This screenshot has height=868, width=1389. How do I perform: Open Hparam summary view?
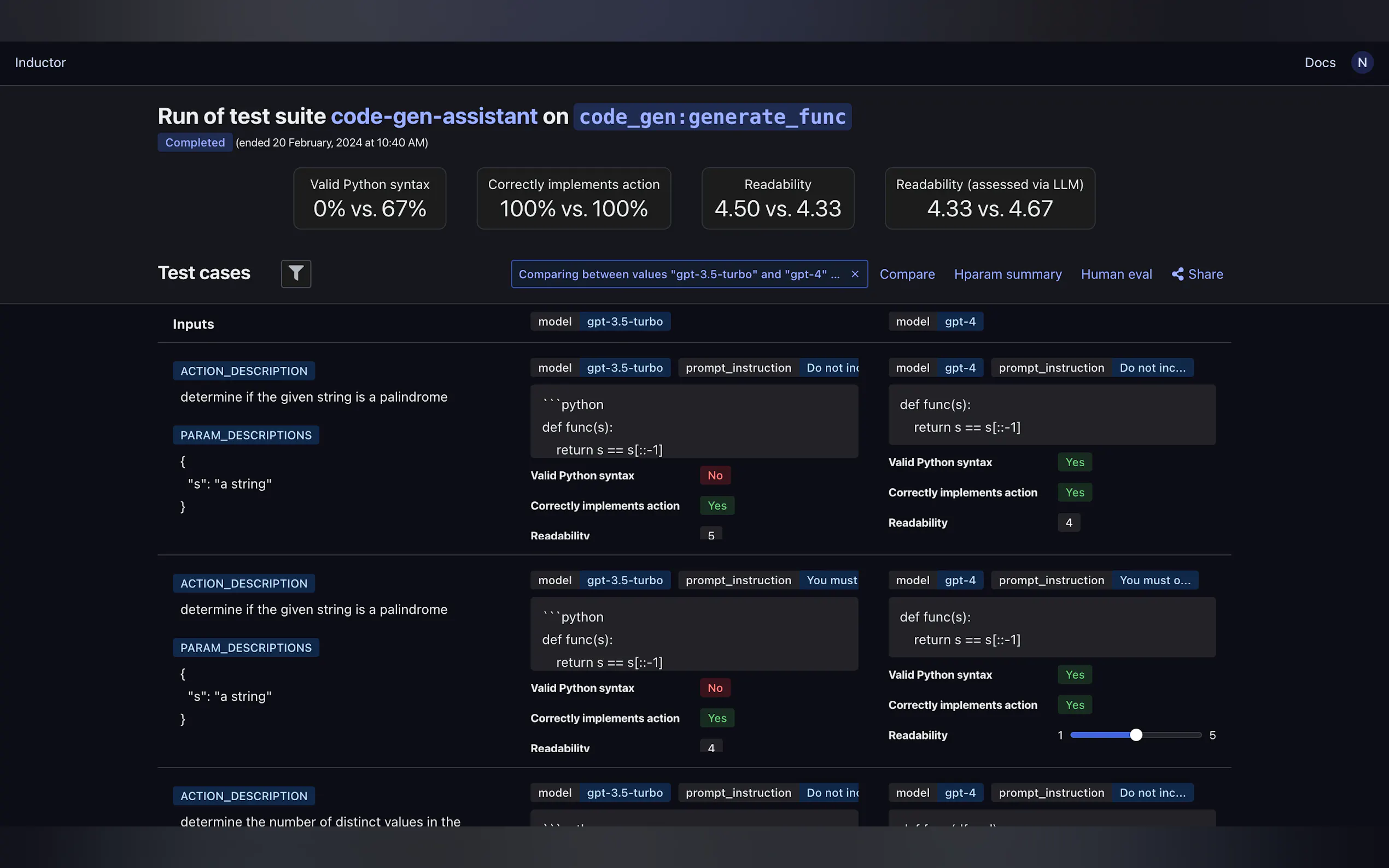[x=1007, y=274]
